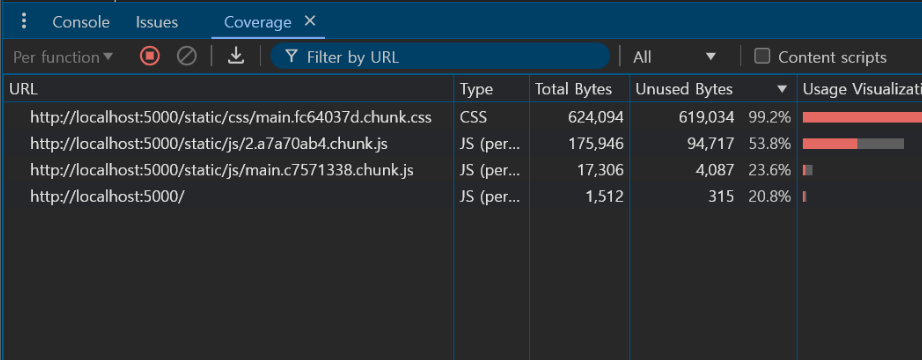The height and width of the screenshot is (360, 922).
Task: Toggle the Unused Bytes sort arrow
Action: click(x=781, y=89)
